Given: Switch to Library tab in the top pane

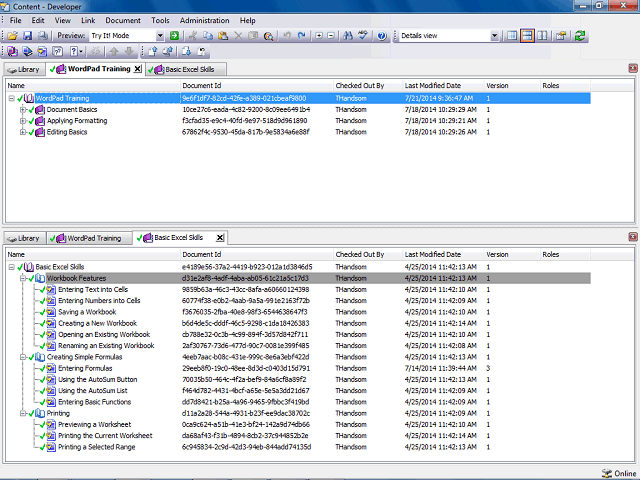Looking at the screenshot, I should point(24,70).
